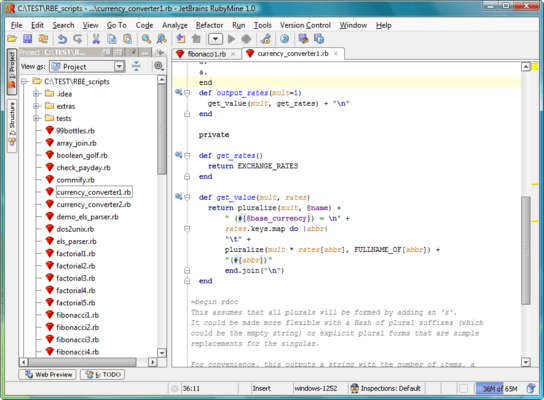The height and width of the screenshot is (400, 544).
Task: Run garbage collector via trash can icon
Action: [x=530, y=389]
